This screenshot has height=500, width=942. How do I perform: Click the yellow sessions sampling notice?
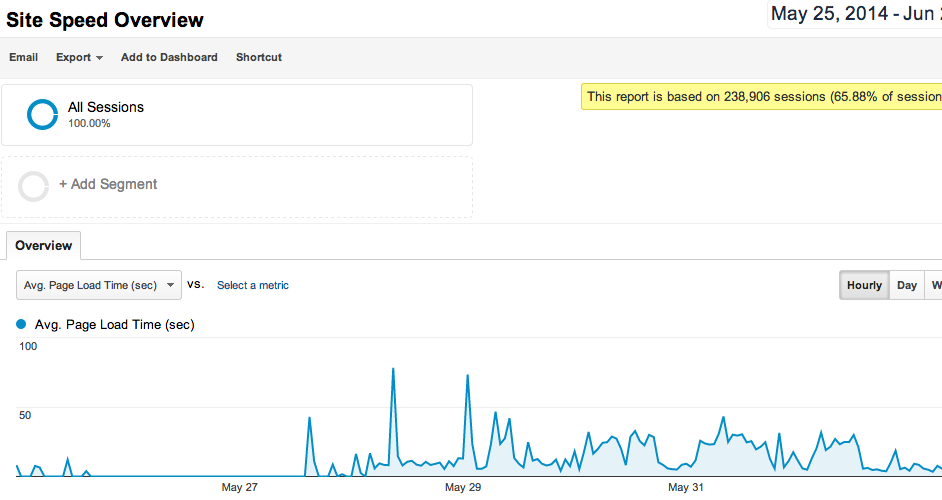pyautogui.click(x=761, y=97)
